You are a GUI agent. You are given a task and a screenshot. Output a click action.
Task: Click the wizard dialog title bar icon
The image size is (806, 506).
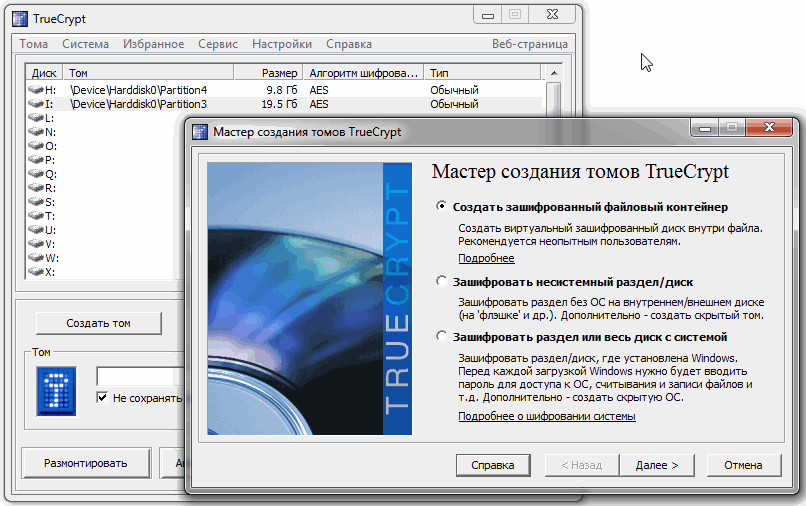(197, 131)
